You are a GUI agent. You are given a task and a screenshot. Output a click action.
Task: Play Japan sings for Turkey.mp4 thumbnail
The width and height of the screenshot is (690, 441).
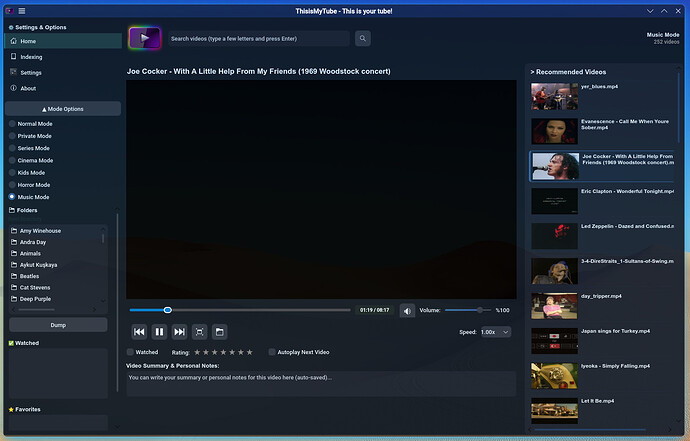pyautogui.click(x=554, y=341)
